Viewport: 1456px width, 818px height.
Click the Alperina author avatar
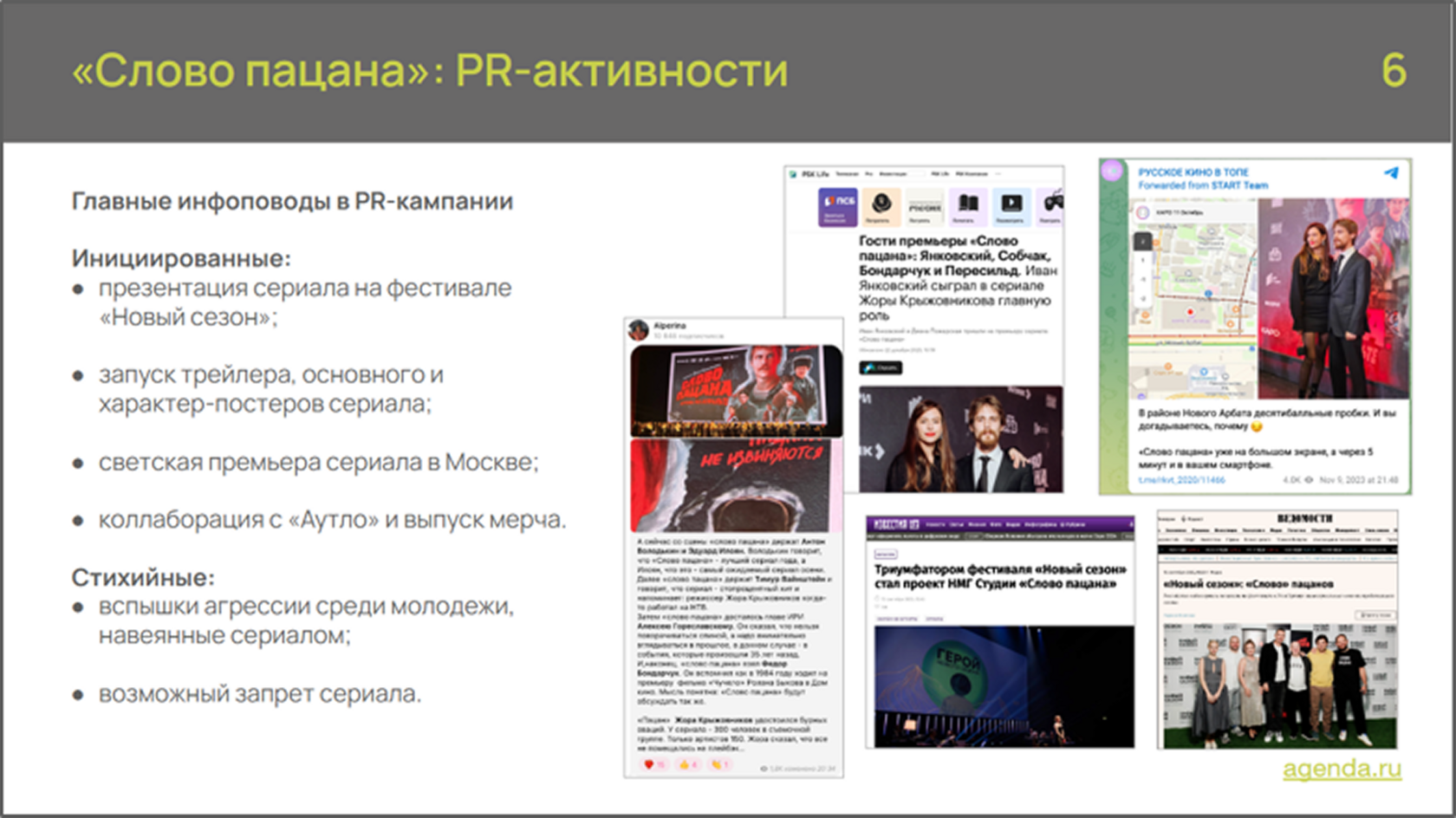tap(639, 330)
